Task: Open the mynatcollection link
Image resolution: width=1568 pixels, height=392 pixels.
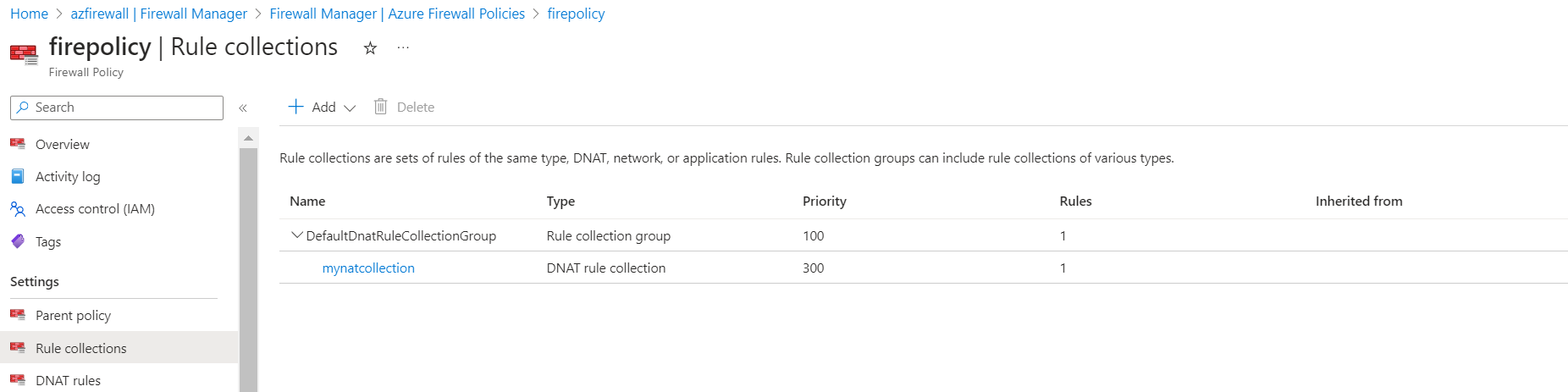Action: 368,268
